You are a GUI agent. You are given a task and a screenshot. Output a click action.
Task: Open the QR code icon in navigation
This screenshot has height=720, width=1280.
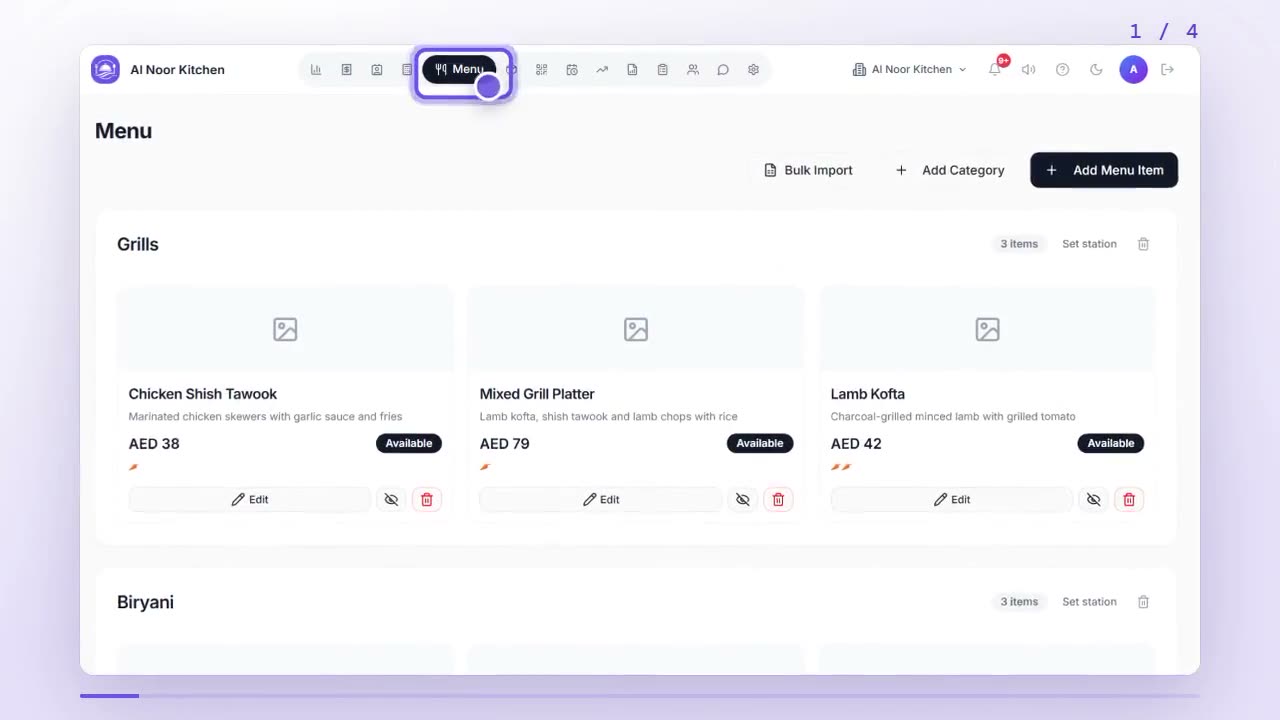(541, 70)
